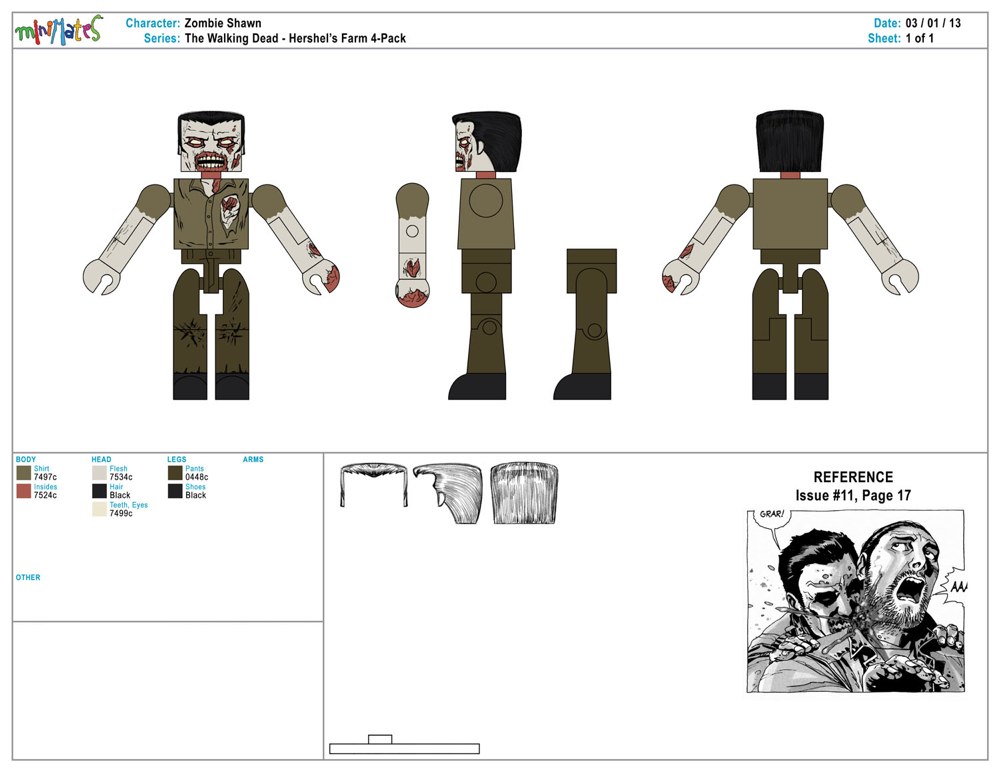Click the "REFERENCE" heading
This screenshot has width=1000, height=772.
pos(853,477)
